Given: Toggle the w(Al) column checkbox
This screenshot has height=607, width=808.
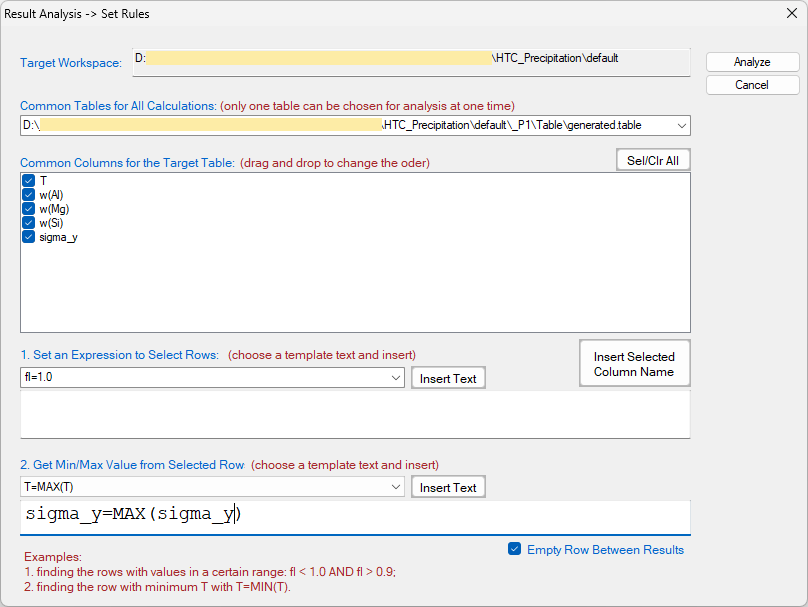Looking at the screenshot, I should [29, 195].
